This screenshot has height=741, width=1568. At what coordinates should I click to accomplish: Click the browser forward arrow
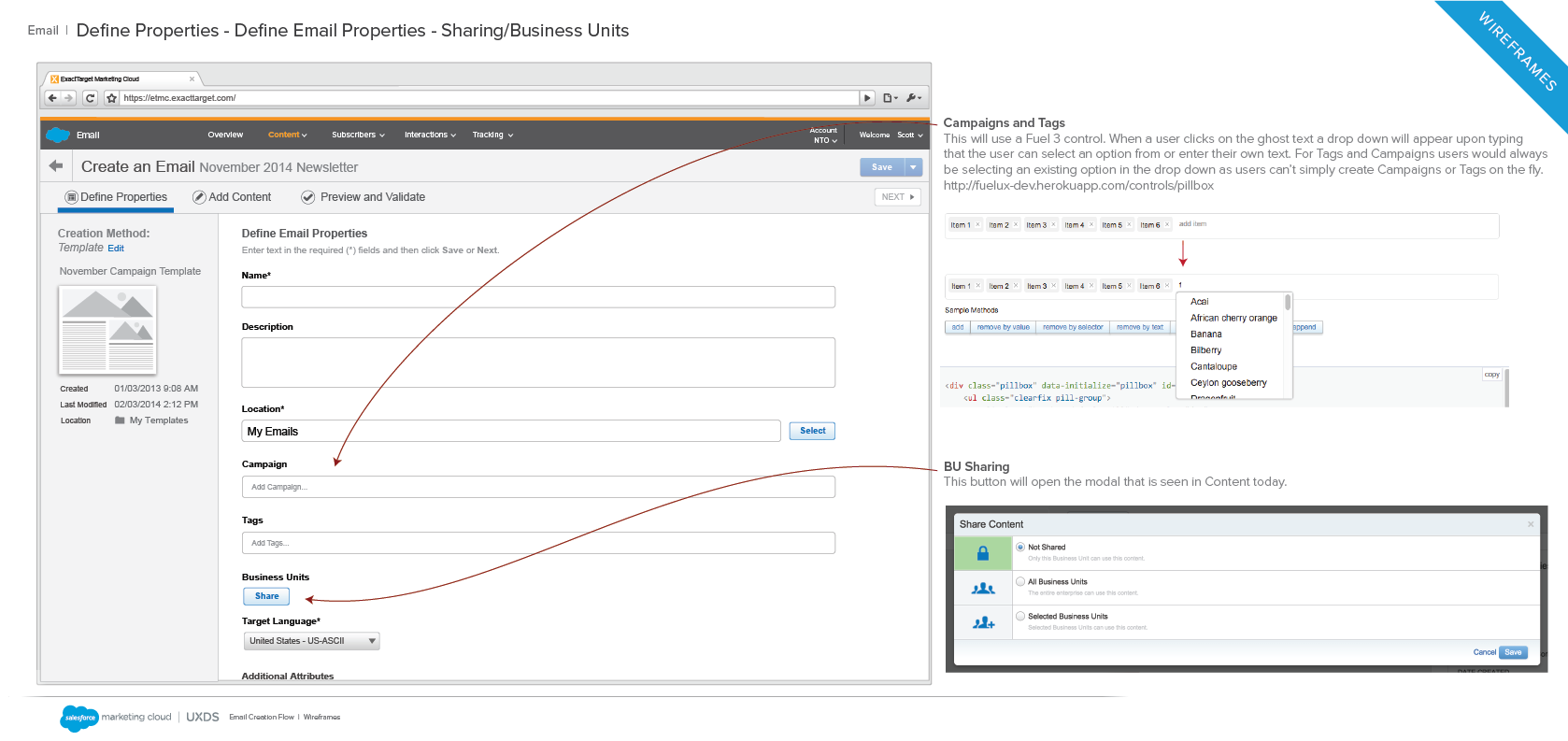point(68,97)
